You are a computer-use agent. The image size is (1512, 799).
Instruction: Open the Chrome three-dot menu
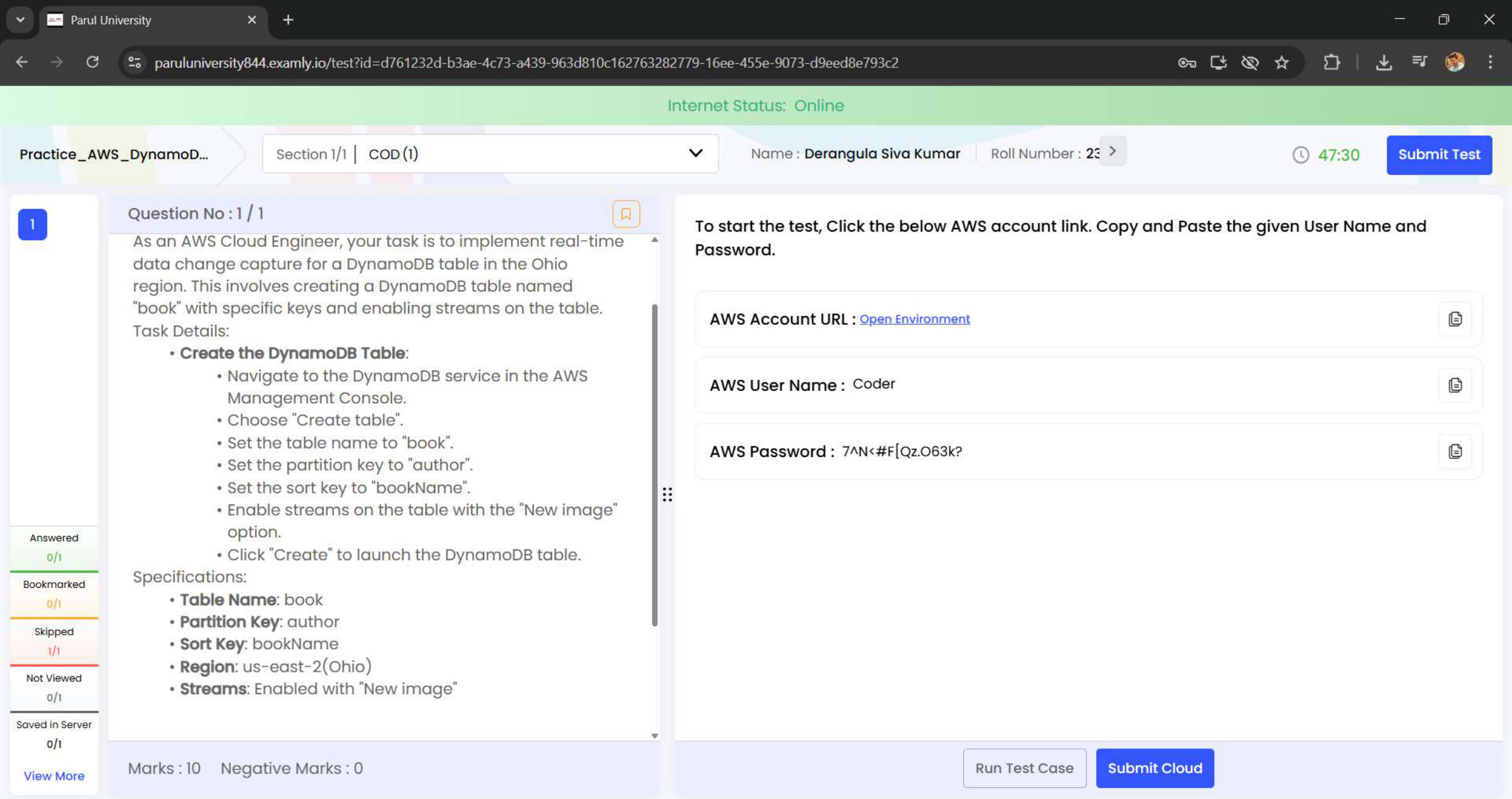[x=1490, y=62]
